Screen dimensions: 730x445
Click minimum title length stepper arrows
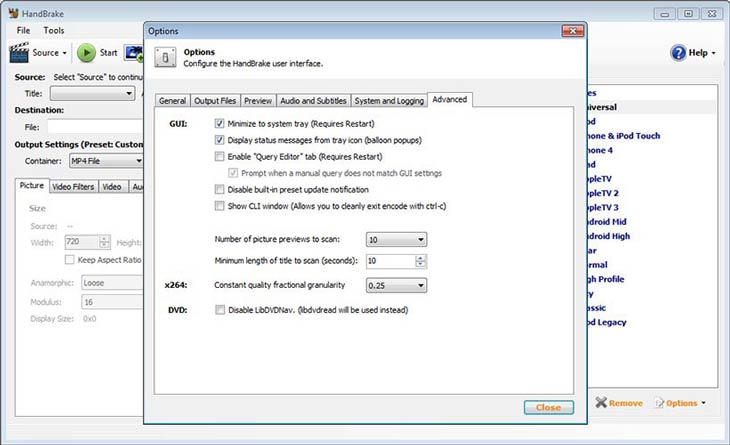(x=420, y=261)
